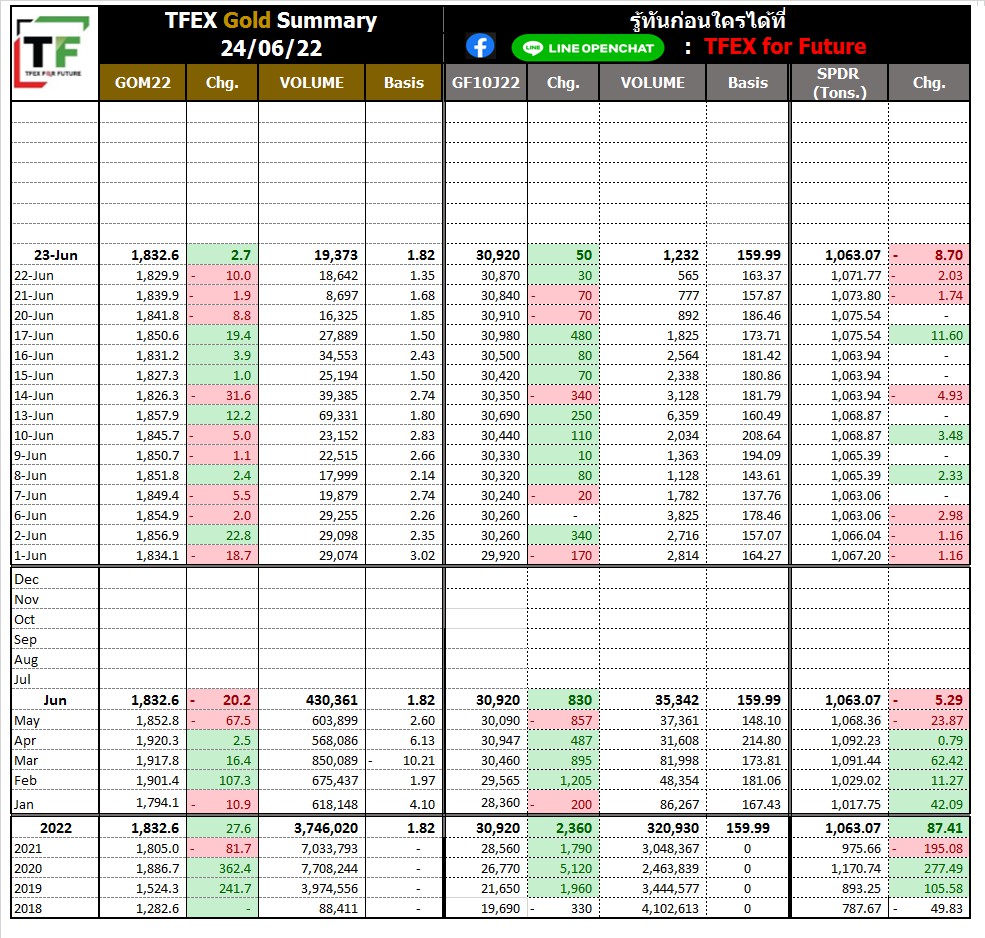
Task: Click the Jul month row label
Action: tap(22, 679)
